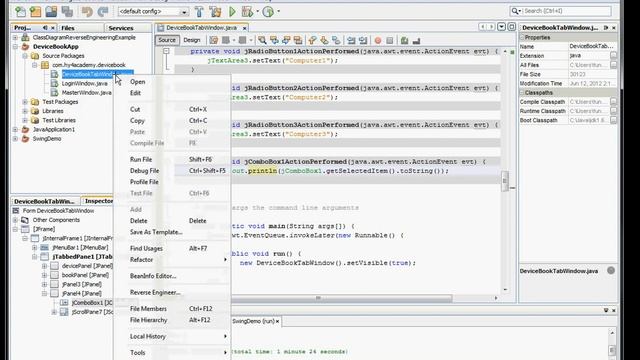Click the Next Bookmark editor icon
The height and width of the screenshot is (360, 640).
pyautogui.click(x=324, y=40)
